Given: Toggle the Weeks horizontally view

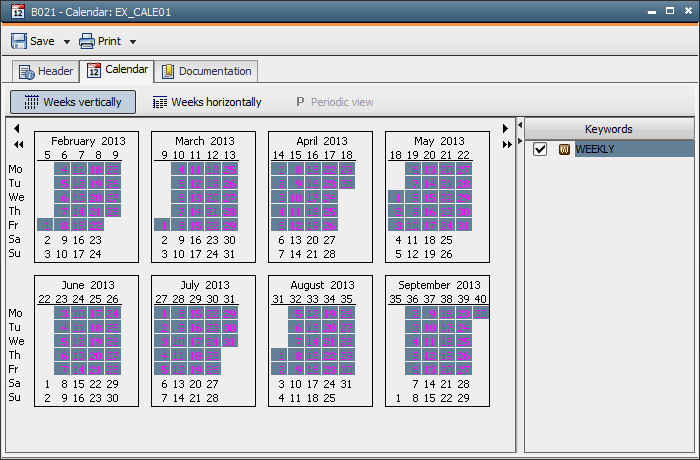Looking at the screenshot, I should coord(207,102).
